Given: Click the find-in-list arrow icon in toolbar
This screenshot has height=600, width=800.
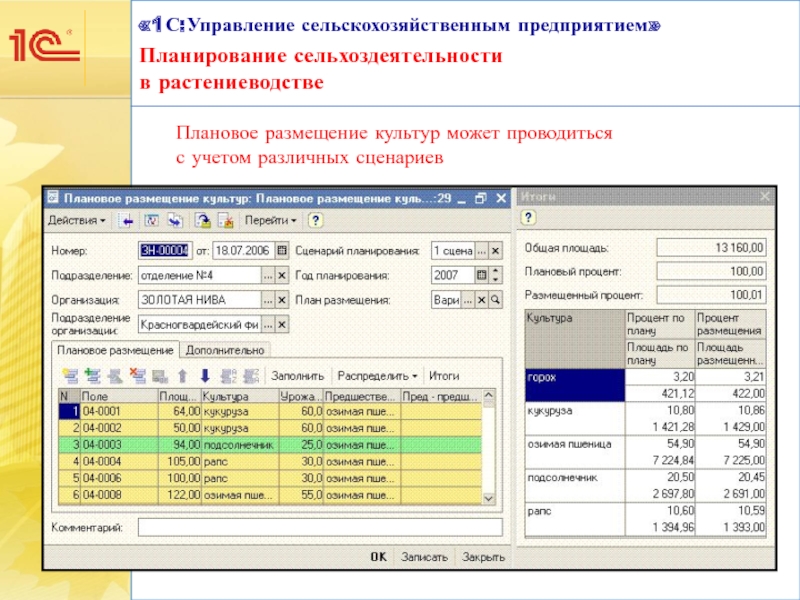Looking at the screenshot, I should click(126, 220).
